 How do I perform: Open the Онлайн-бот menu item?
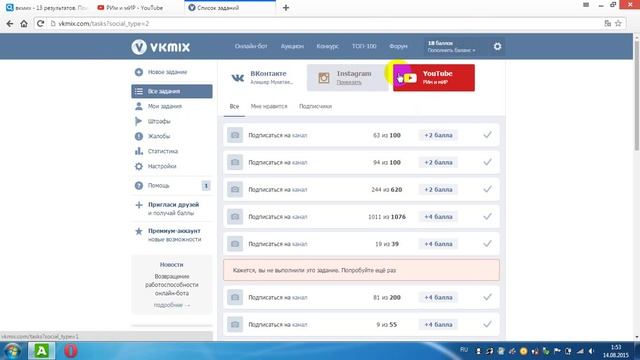point(251,47)
